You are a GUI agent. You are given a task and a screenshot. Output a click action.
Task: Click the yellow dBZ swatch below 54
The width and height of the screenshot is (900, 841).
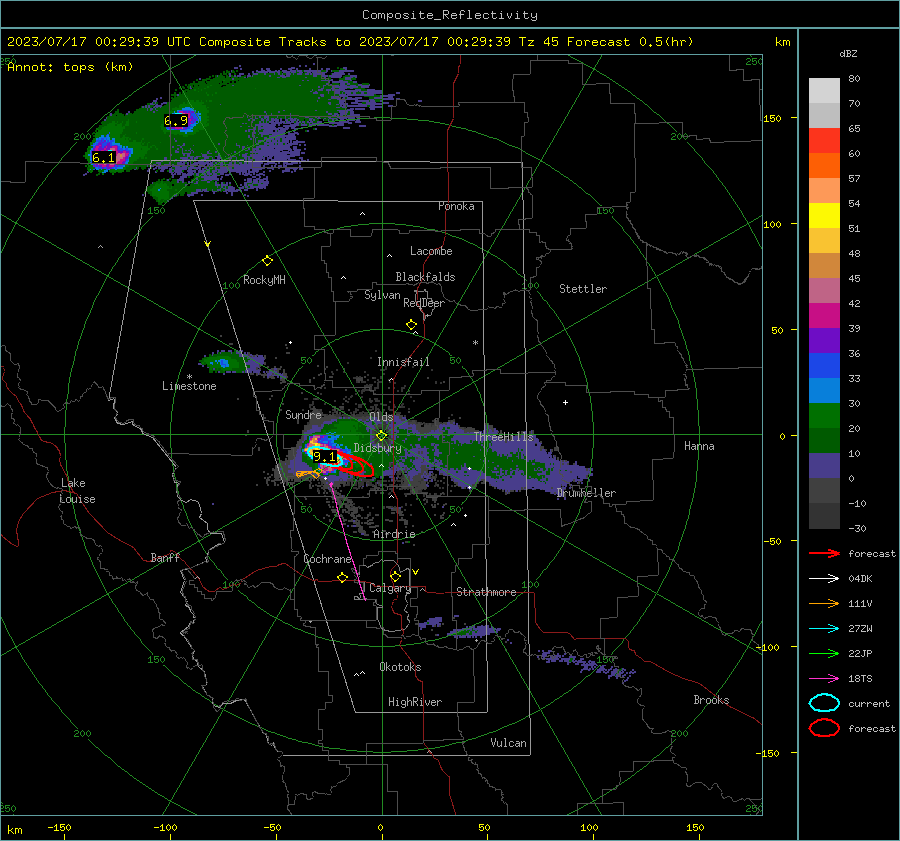[x=824, y=216]
